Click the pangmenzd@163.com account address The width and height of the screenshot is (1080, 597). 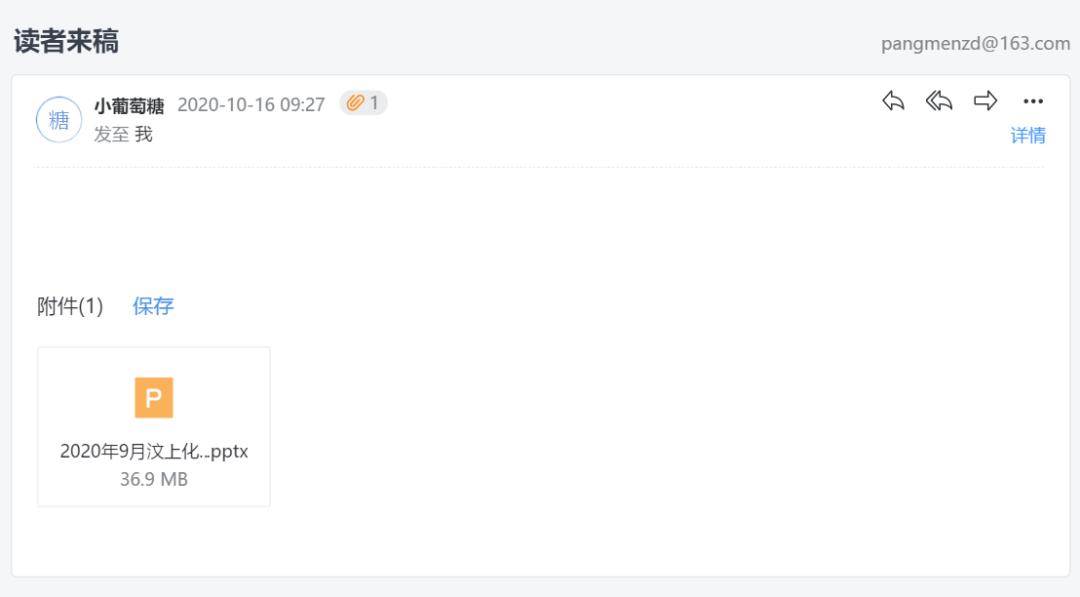click(x=975, y=44)
